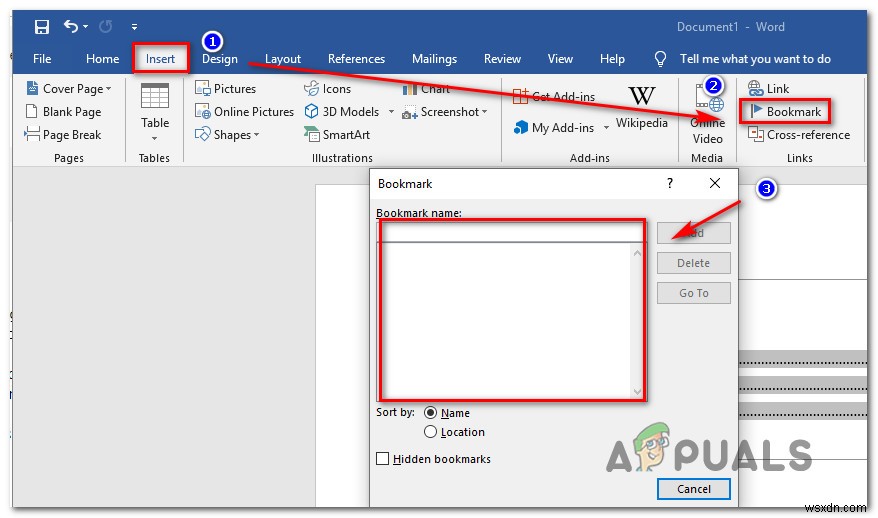Click the Bookmark dialog help question mark

click(670, 183)
